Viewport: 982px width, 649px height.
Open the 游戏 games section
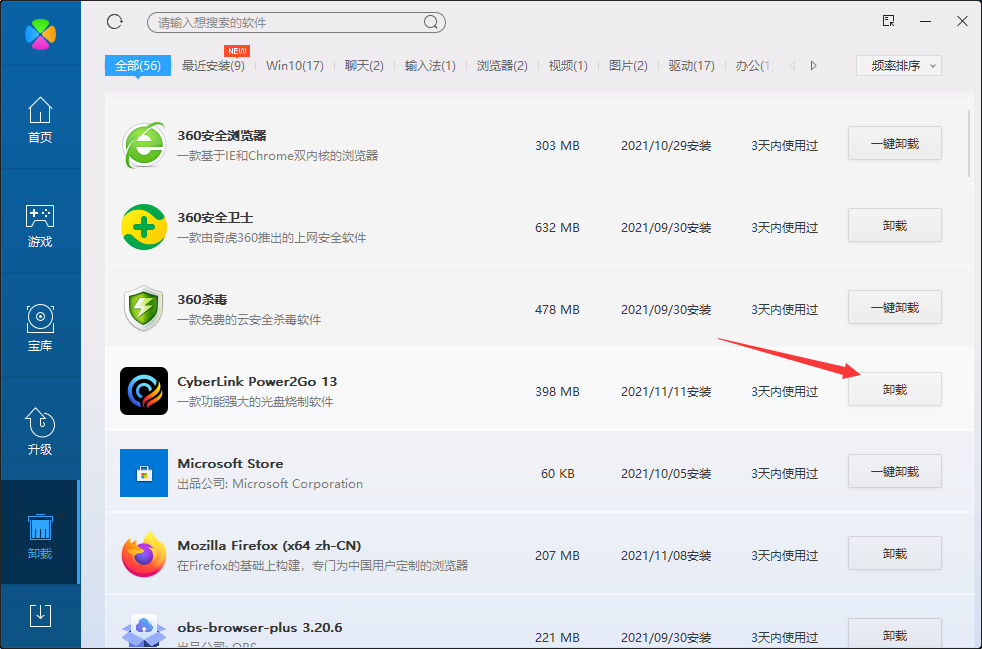[x=40, y=225]
